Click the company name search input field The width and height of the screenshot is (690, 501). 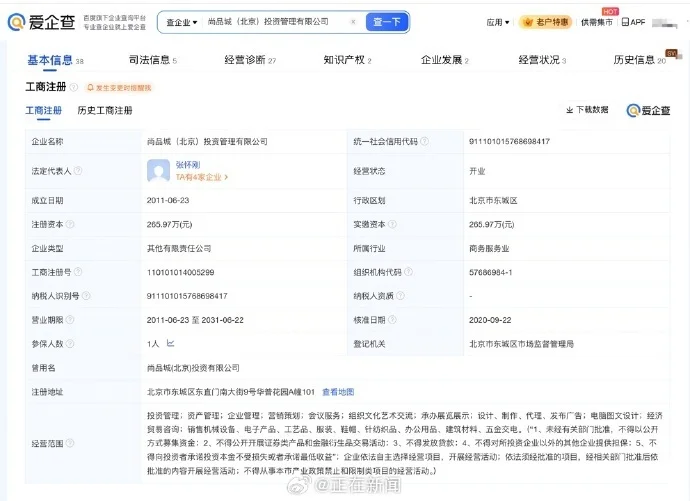[x=275, y=21]
